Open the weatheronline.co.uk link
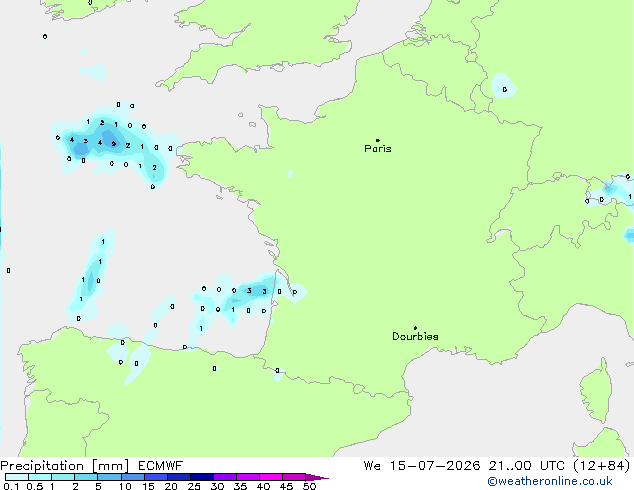The width and height of the screenshot is (634, 490). click(x=550, y=481)
